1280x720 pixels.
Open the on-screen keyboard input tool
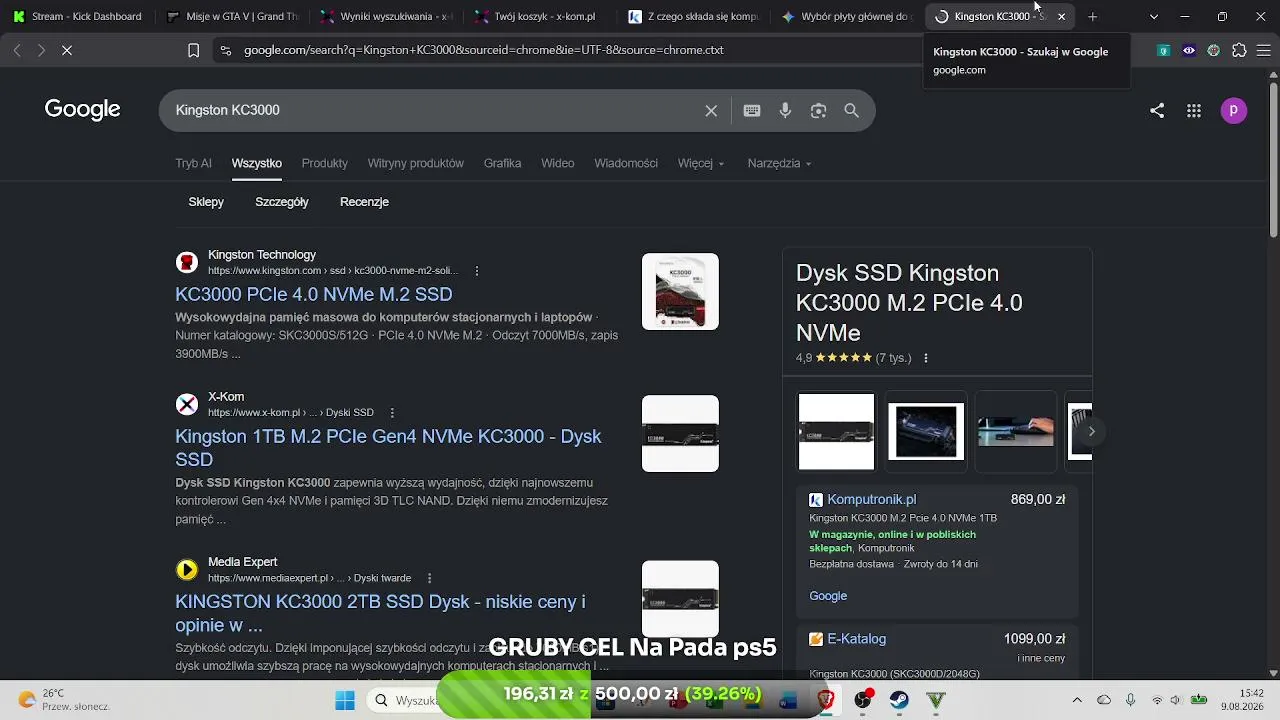(752, 111)
